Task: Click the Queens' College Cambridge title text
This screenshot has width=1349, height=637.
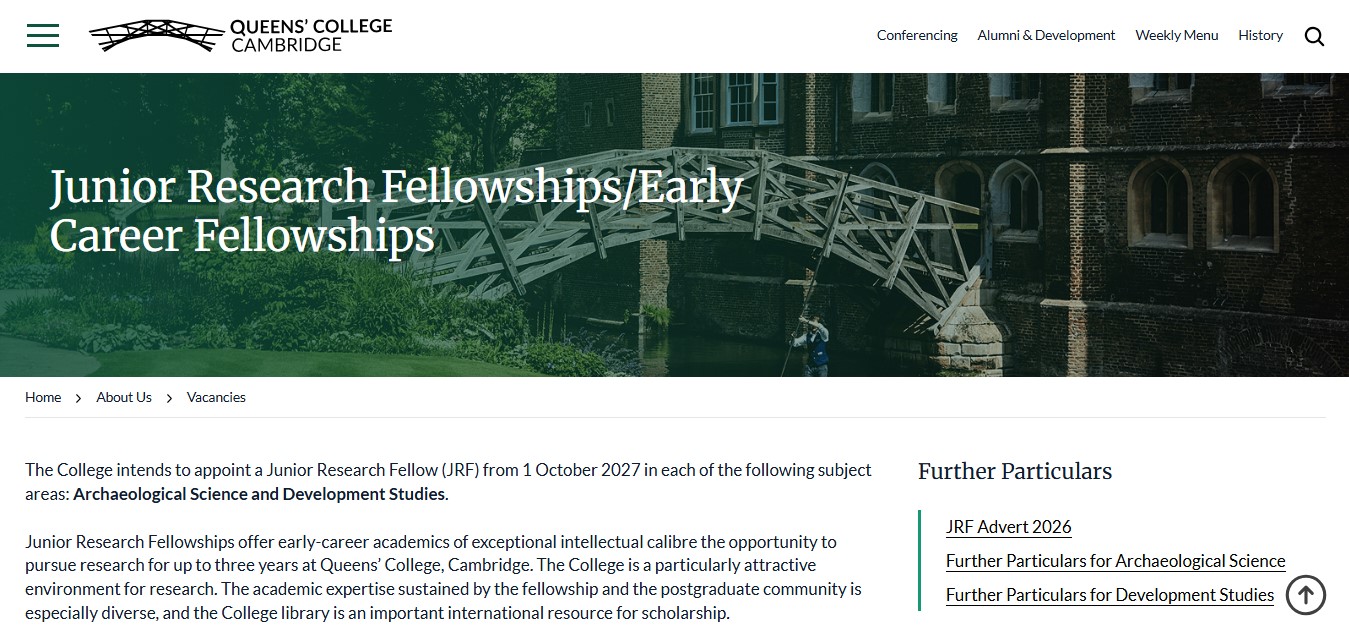Action: pyautogui.click(x=311, y=35)
